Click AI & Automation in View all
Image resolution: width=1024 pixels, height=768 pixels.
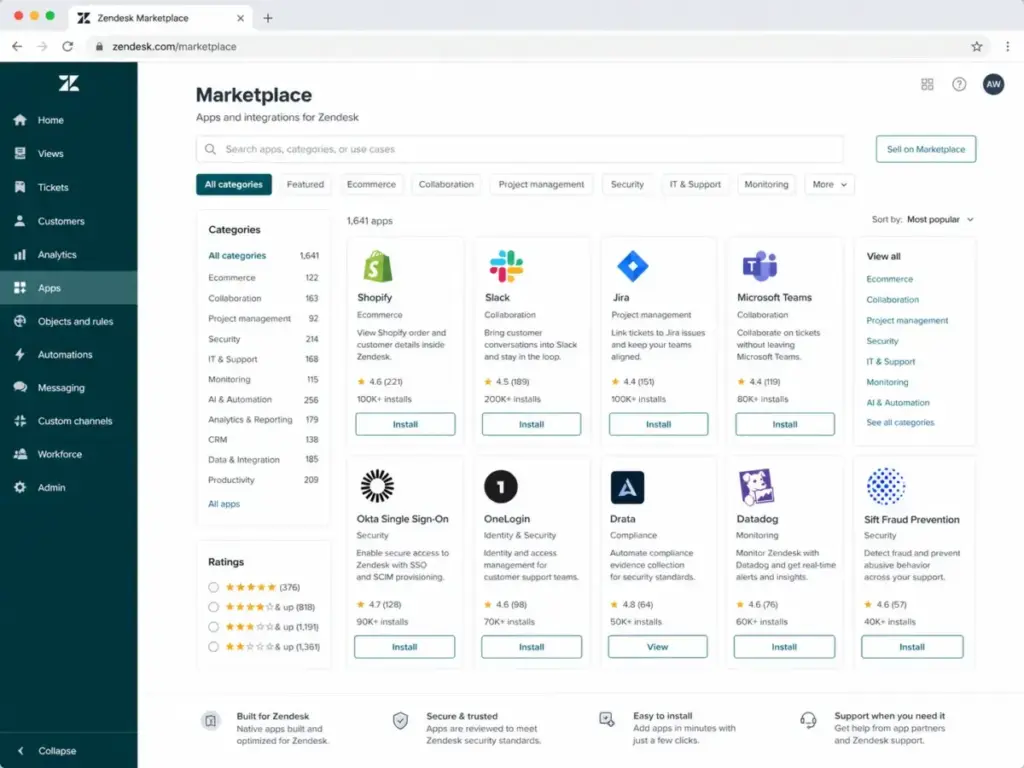coord(898,403)
